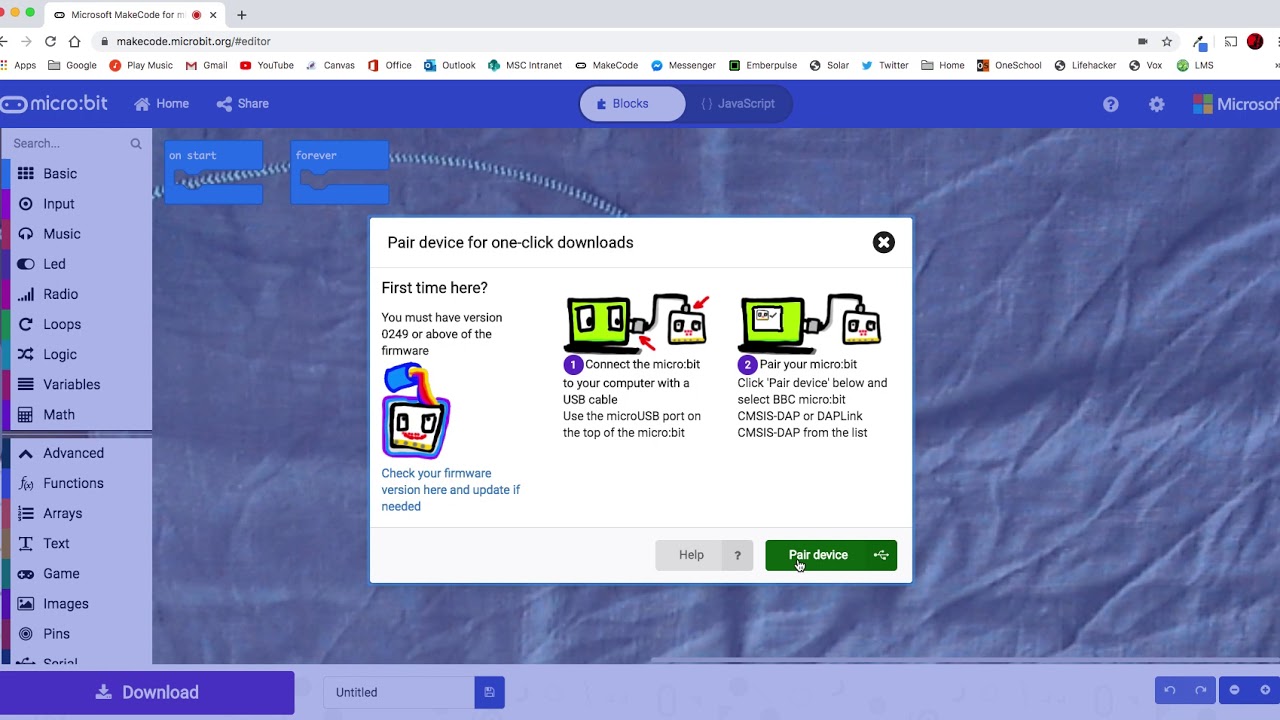
Task: Open the Gmail bookmark
Action: [207, 65]
